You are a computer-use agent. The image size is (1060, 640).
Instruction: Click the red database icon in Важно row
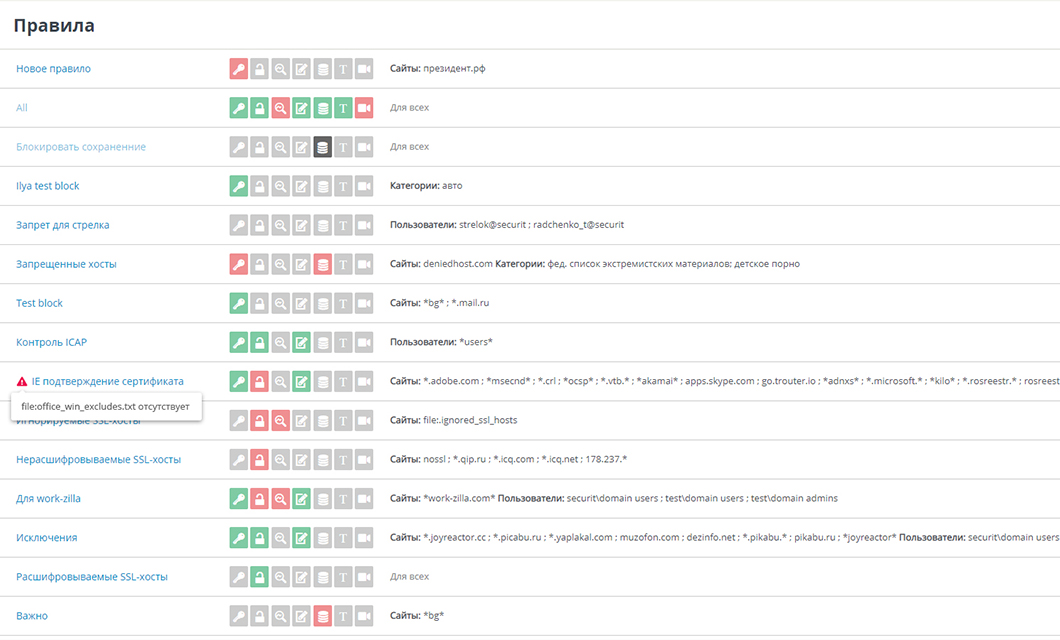322,616
